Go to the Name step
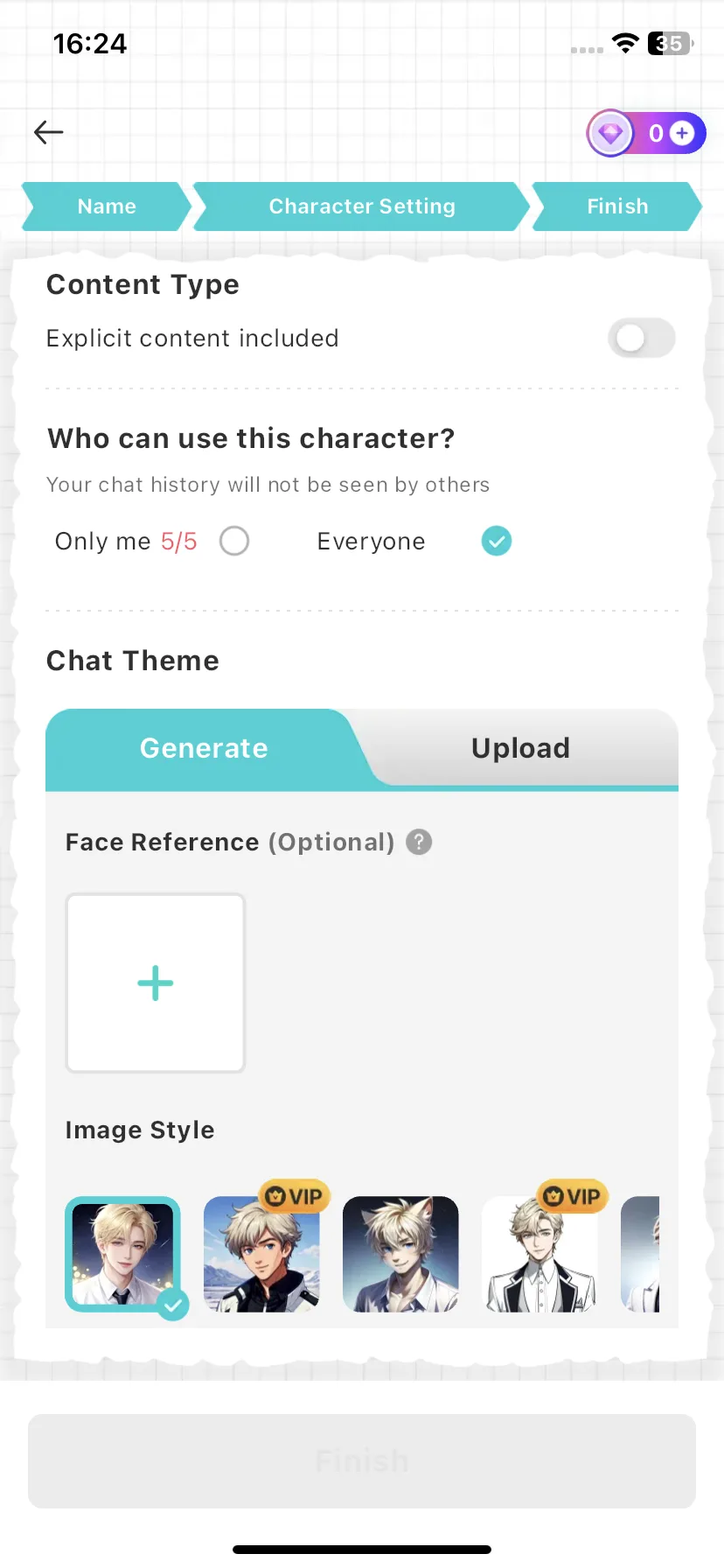 (107, 206)
